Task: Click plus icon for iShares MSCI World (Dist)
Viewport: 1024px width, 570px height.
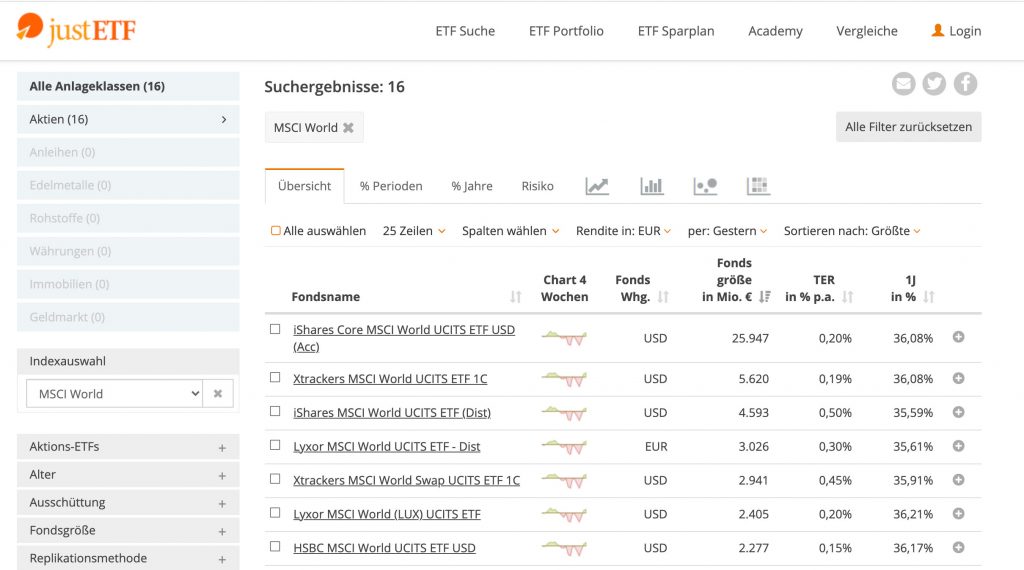Action: (x=958, y=412)
